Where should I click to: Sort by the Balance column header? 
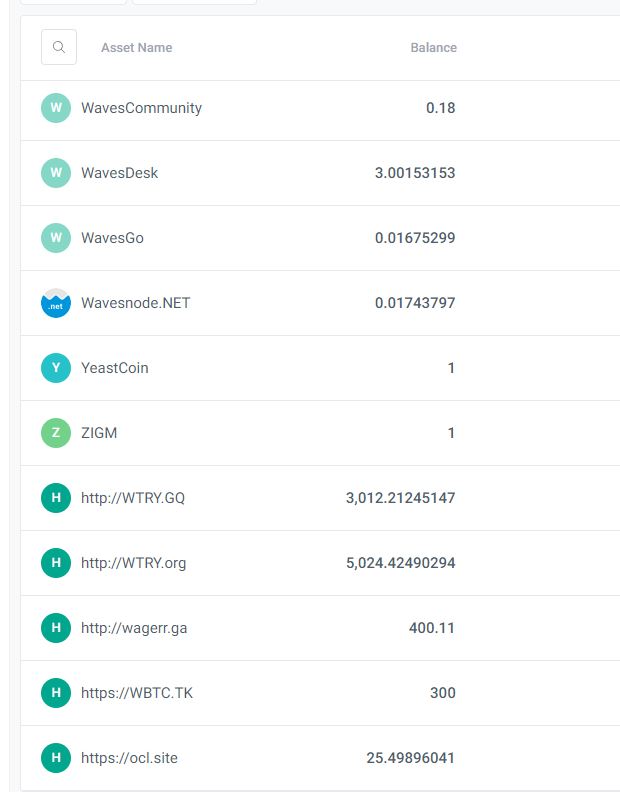pyautogui.click(x=433, y=48)
